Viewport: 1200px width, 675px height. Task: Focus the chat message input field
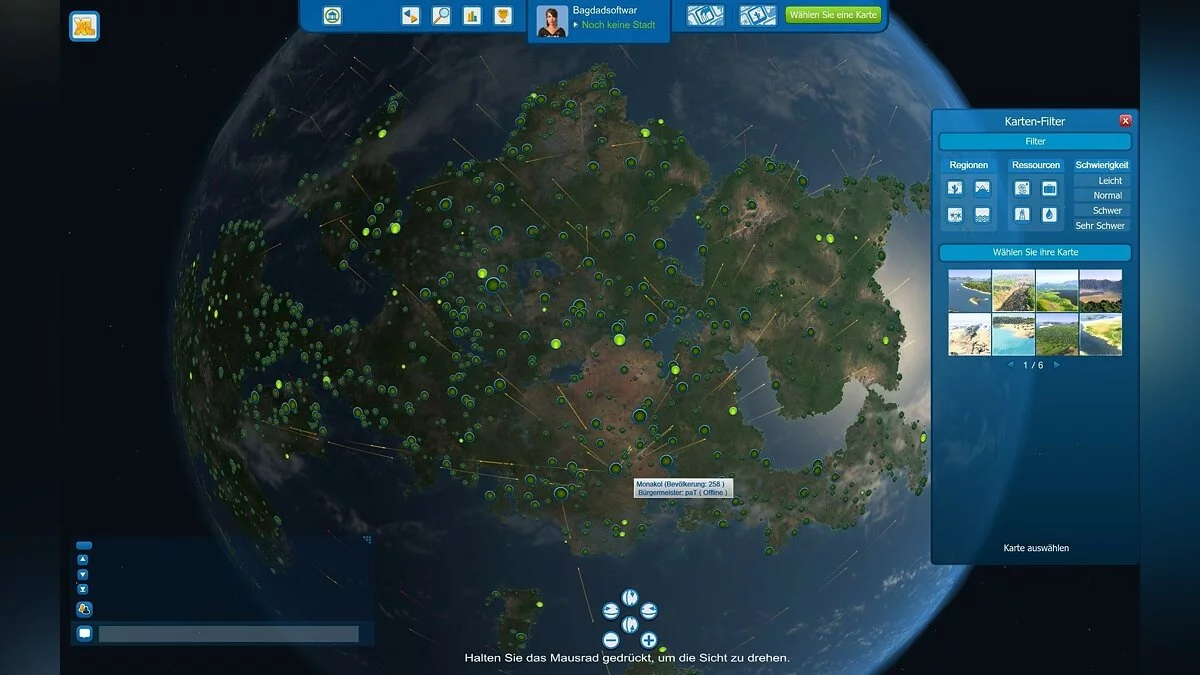tap(228, 634)
